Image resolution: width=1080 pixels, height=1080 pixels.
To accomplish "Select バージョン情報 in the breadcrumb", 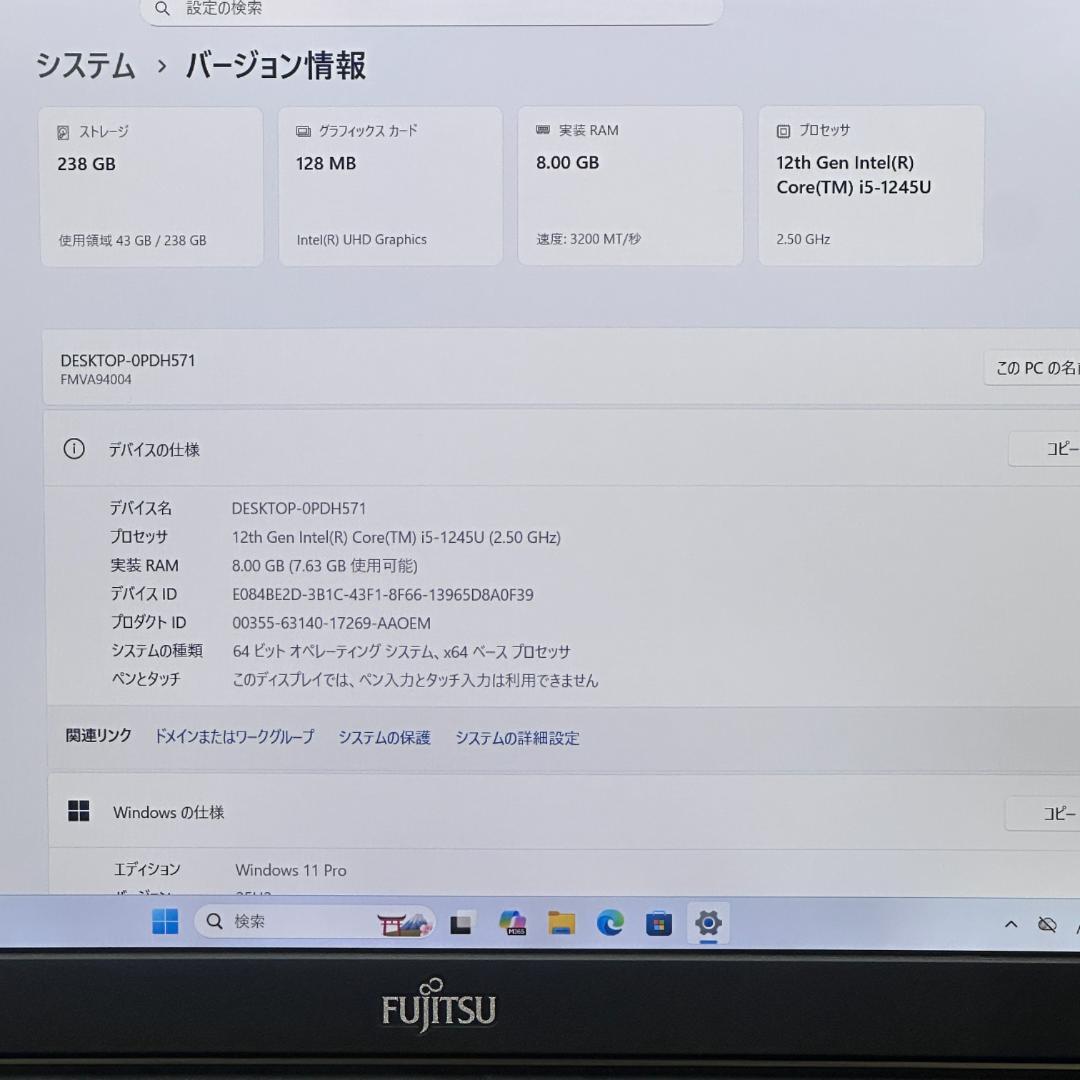I will click(x=274, y=67).
